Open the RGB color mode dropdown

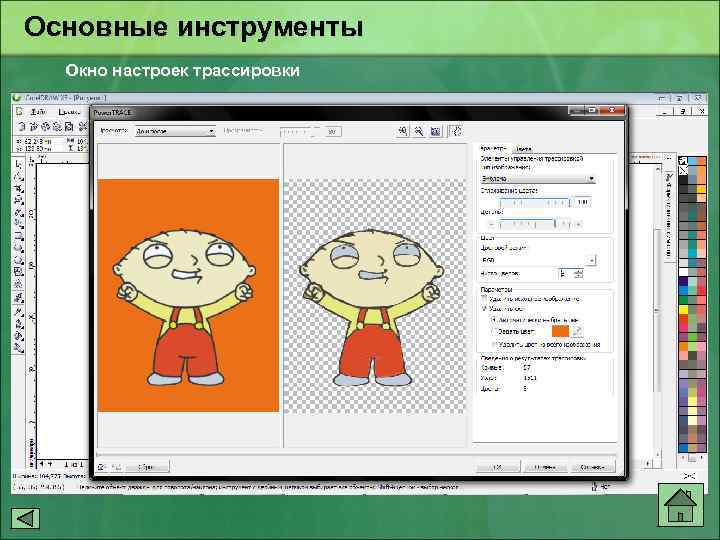pos(538,260)
